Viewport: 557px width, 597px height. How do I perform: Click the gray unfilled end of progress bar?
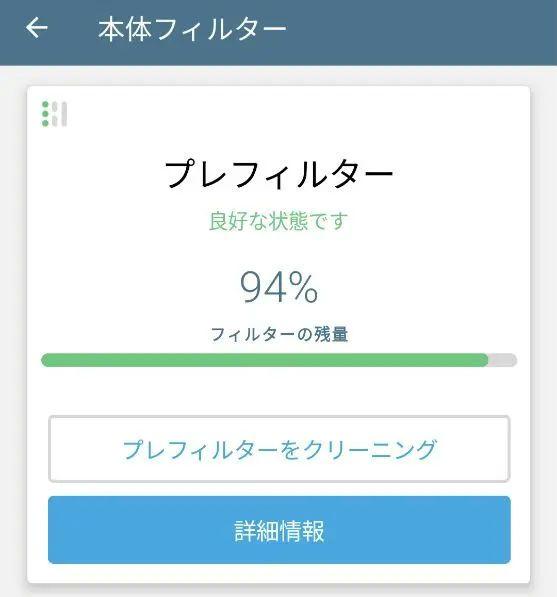click(x=503, y=360)
